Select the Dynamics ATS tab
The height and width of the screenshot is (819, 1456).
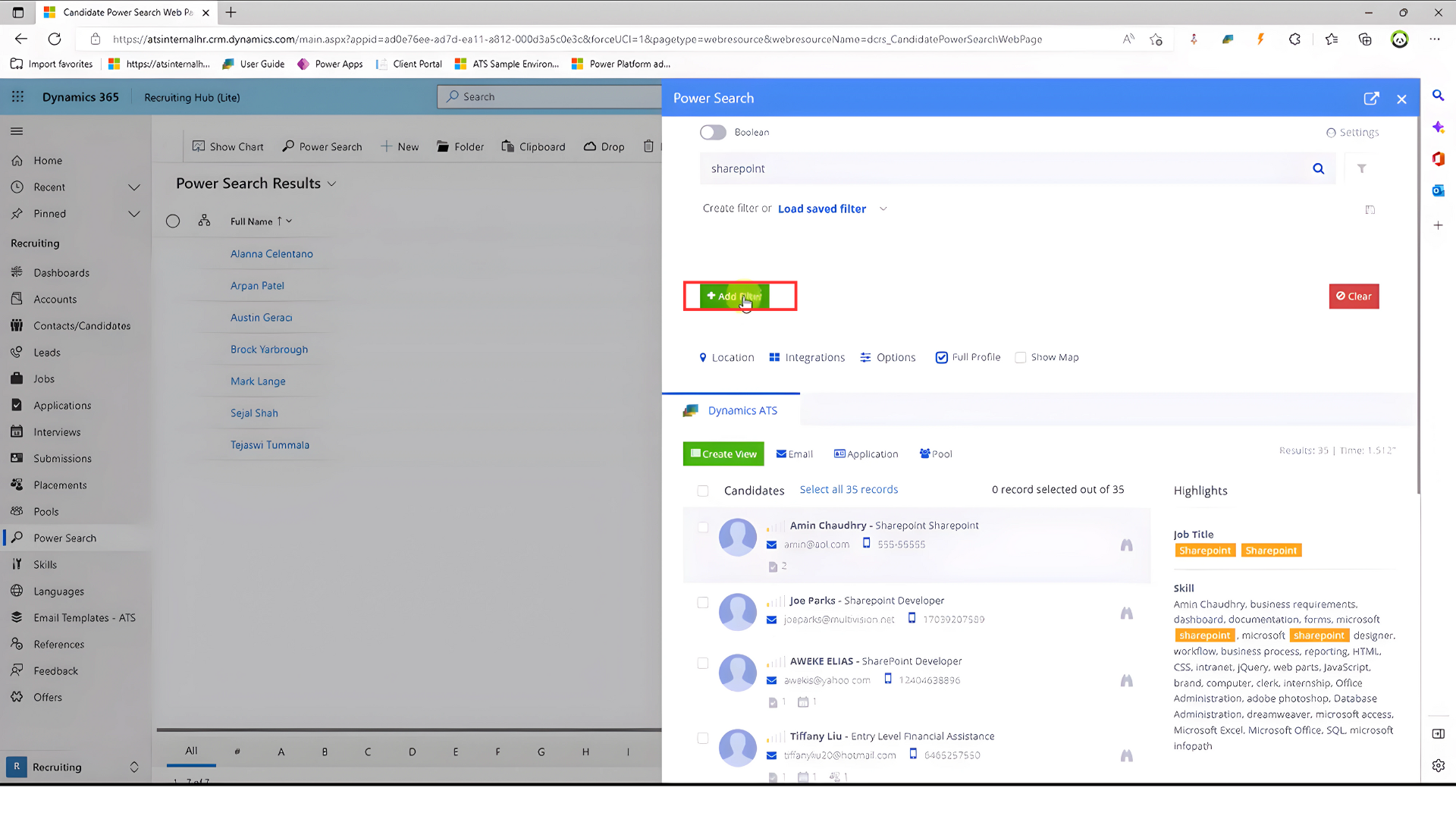click(x=731, y=410)
